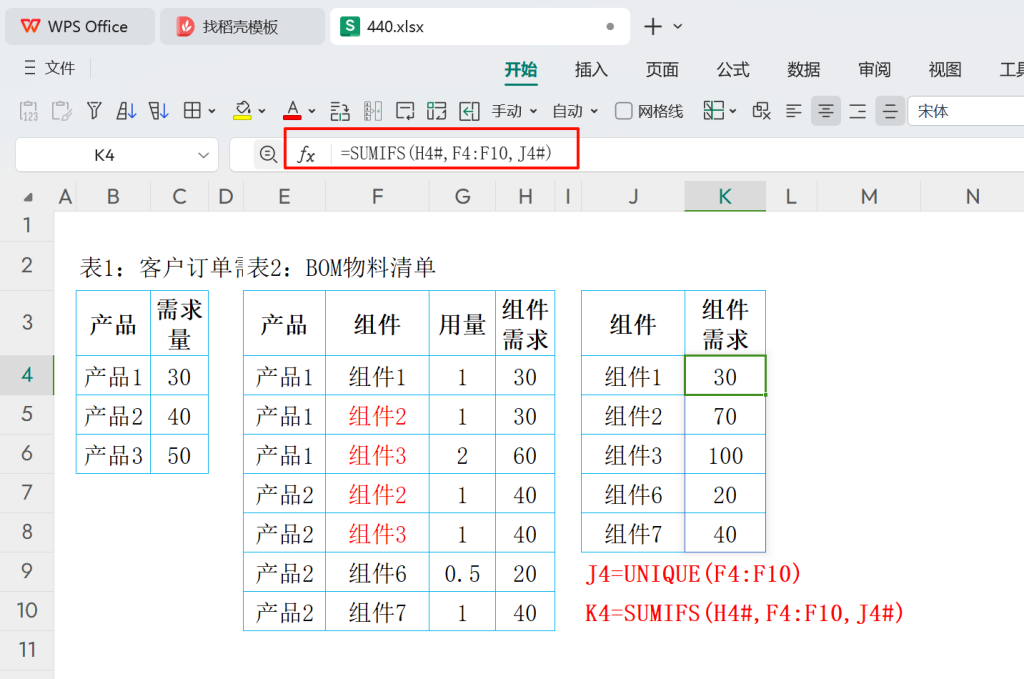Click the fx insert function icon
Viewport: 1024px width, 679px height.
pyautogui.click(x=306, y=155)
